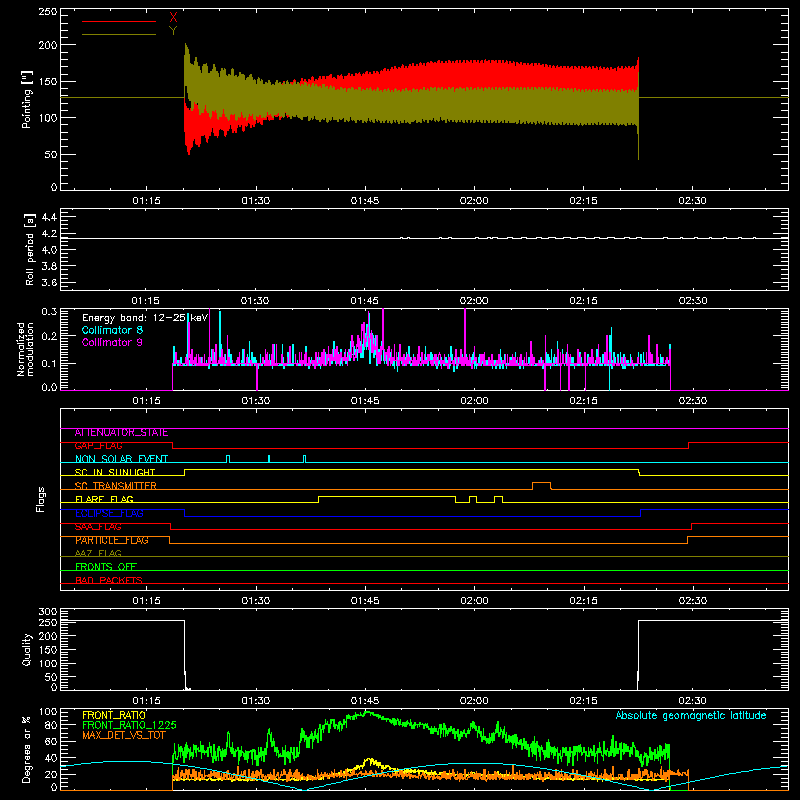Click the ECLIPSE_FLAG label

pos(109,513)
